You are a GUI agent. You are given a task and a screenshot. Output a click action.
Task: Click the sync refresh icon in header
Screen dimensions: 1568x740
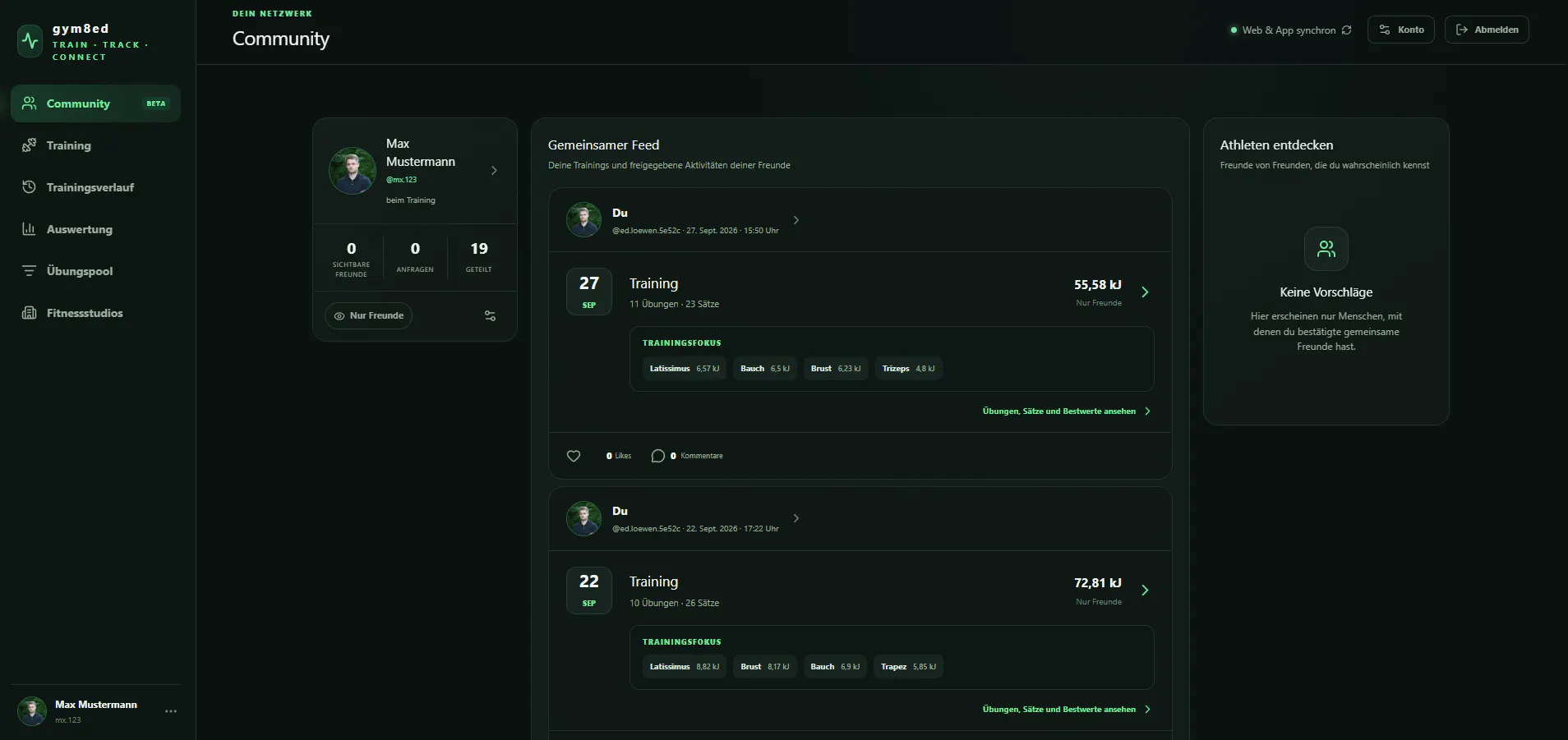(1346, 30)
